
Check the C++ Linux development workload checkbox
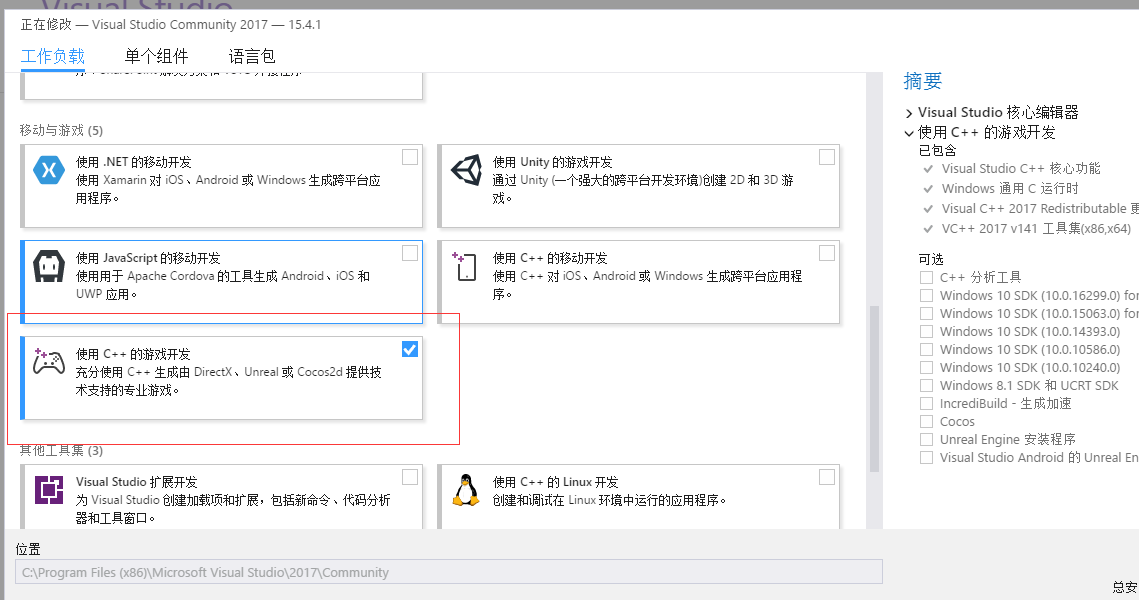tap(827, 477)
